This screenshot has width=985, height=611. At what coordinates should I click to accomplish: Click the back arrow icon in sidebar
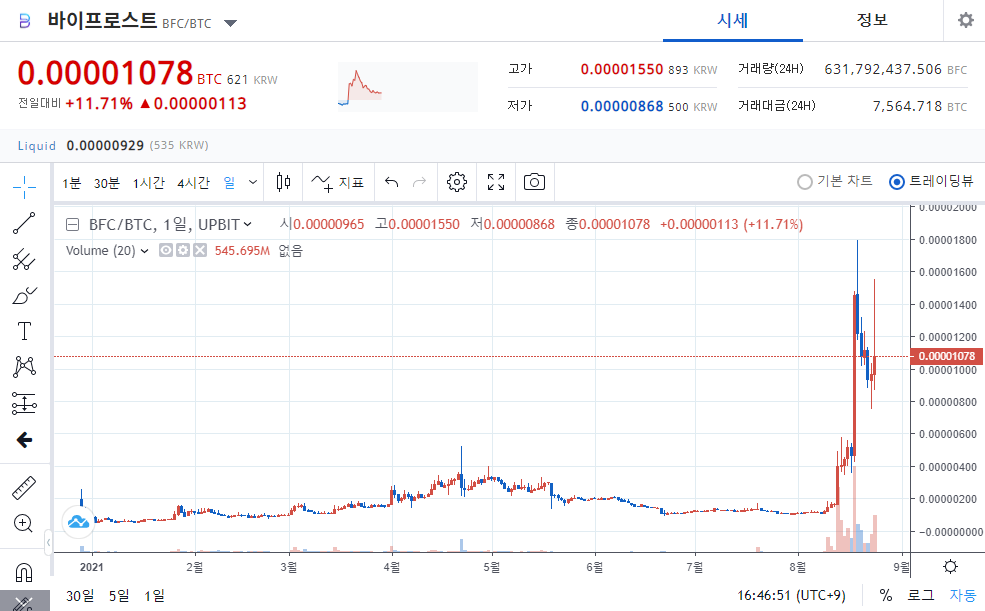point(24,440)
